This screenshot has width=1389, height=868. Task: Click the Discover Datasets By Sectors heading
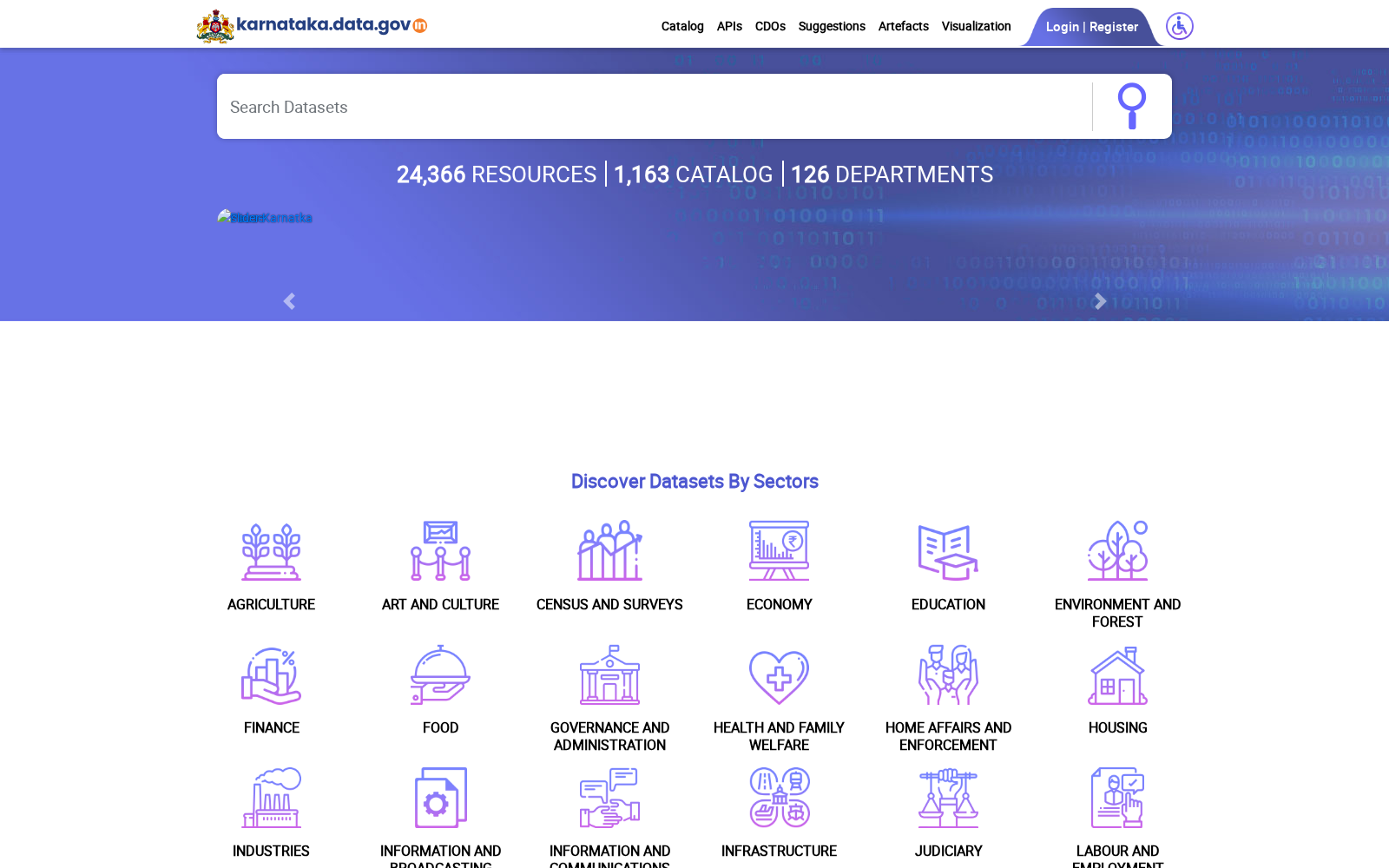tap(694, 481)
